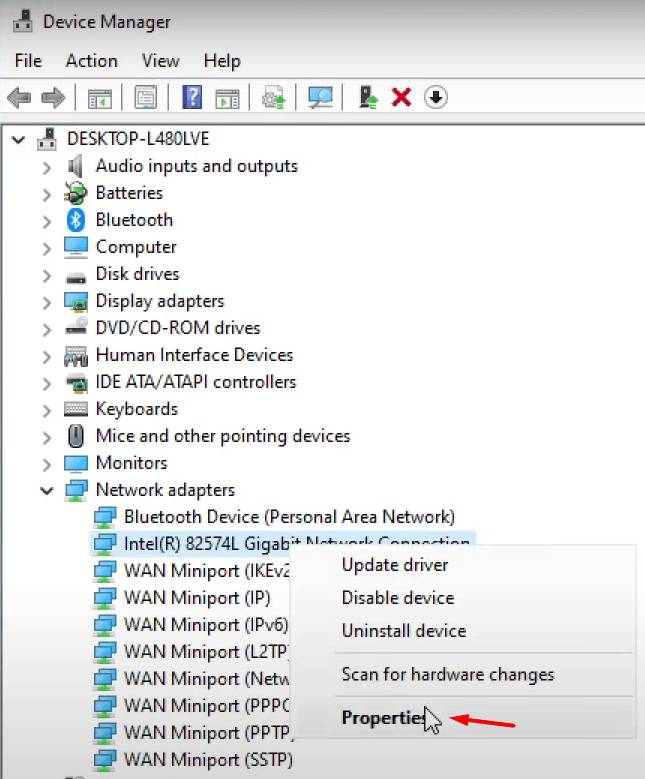Click the IDE ATA/ATAPI controllers icon
Screen dimensions: 645x779
tap(76, 383)
